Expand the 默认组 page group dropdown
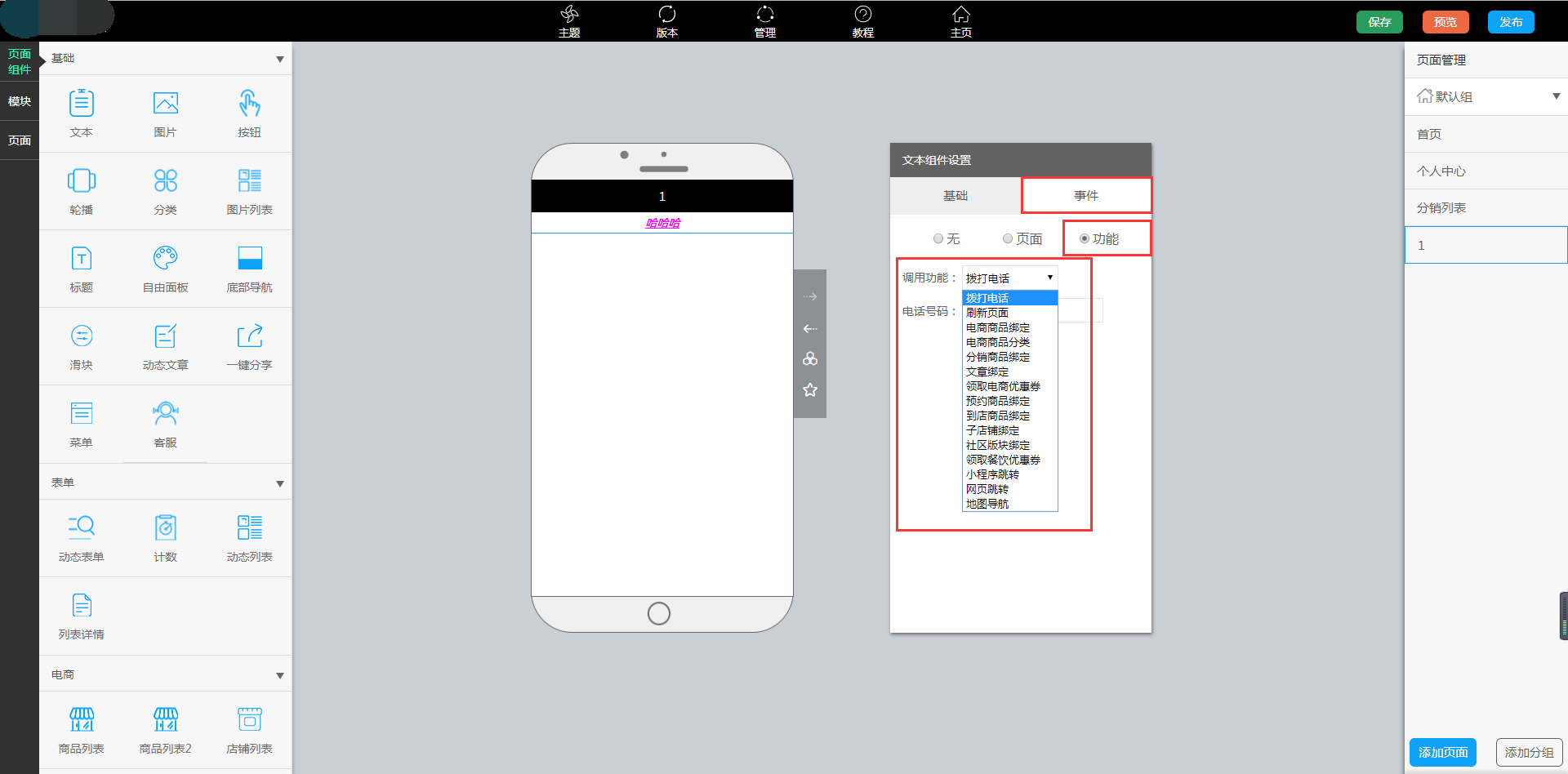The width and height of the screenshot is (1568, 774). (x=1556, y=96)
